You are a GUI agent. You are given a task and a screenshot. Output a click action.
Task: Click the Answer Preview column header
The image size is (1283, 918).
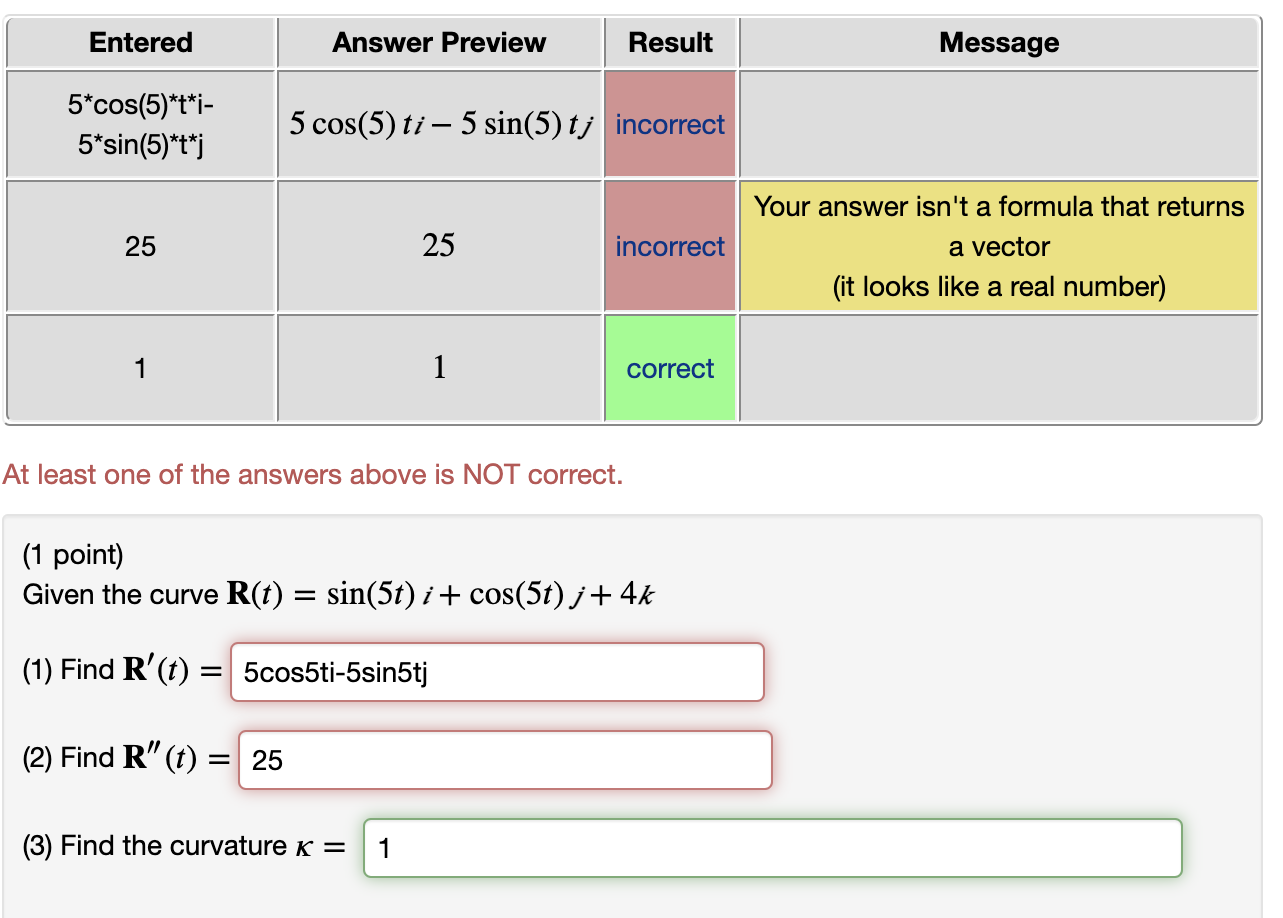[x=439, y=42]
